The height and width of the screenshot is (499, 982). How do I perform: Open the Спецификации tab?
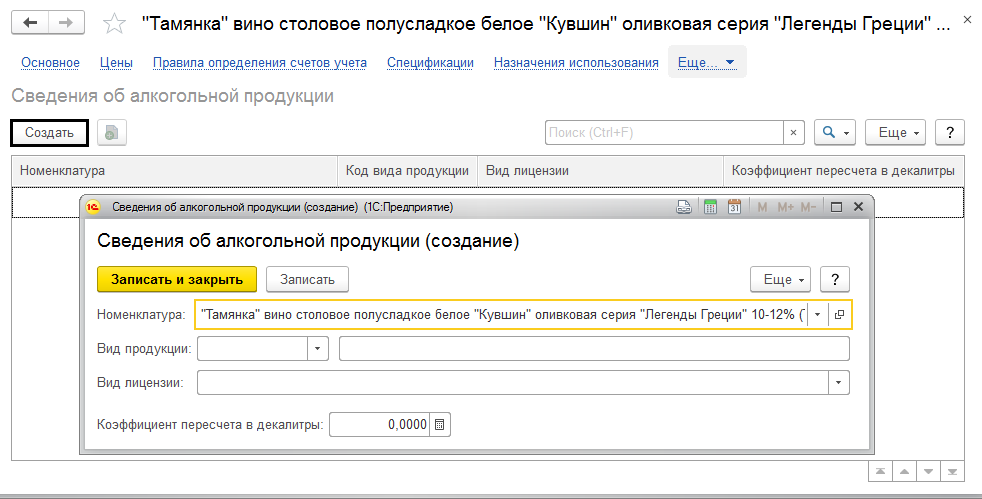point(430,62)
